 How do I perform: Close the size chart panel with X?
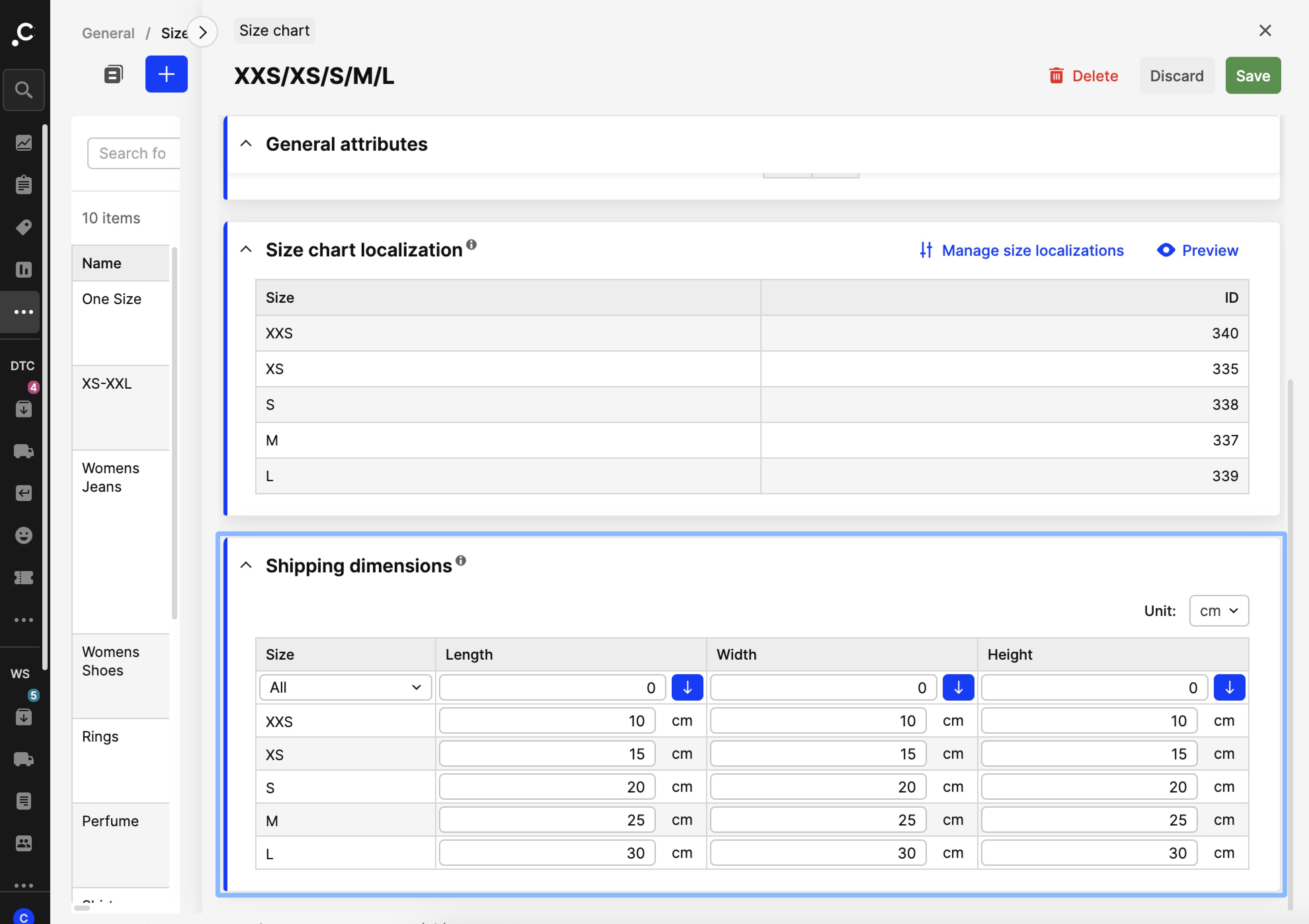pyautogui.click(x=1265, y=31)
